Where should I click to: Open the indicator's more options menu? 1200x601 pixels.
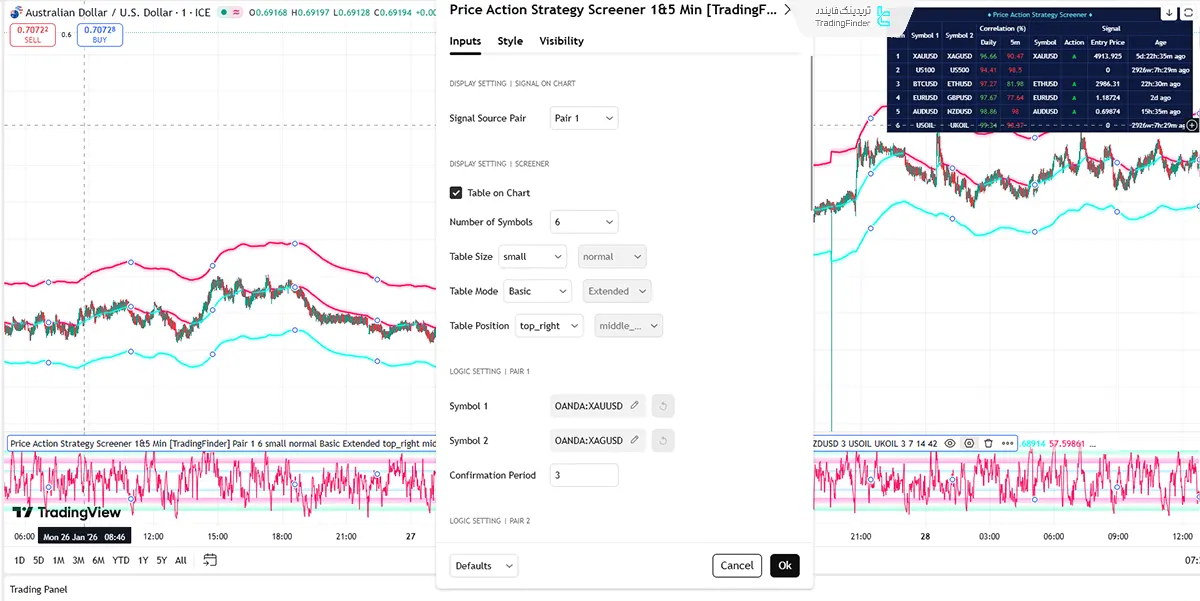tap(1007, 443)
